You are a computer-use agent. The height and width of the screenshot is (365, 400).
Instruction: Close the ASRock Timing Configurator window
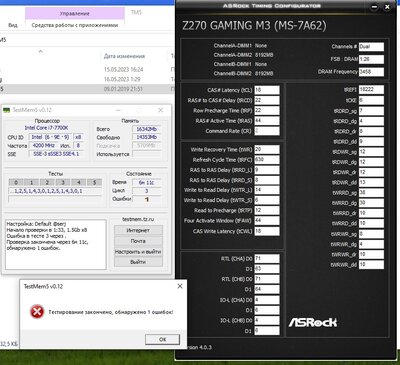coord(388,6)
